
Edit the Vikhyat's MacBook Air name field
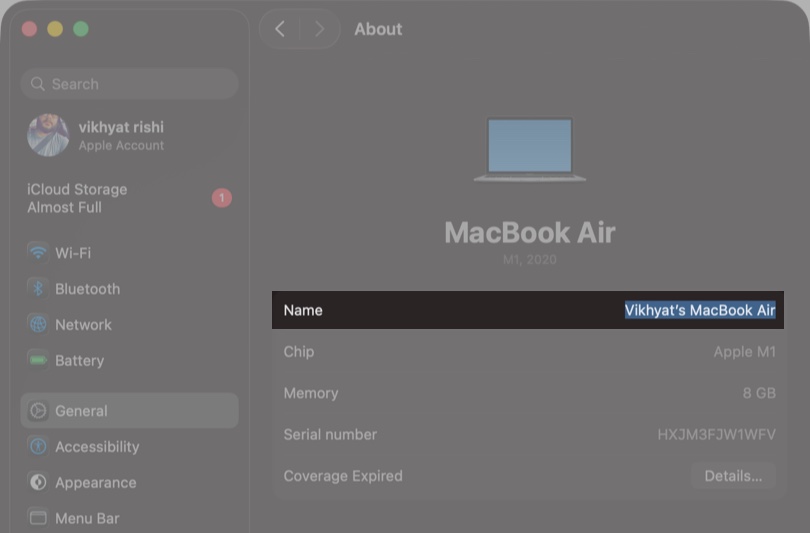point(700,310)
